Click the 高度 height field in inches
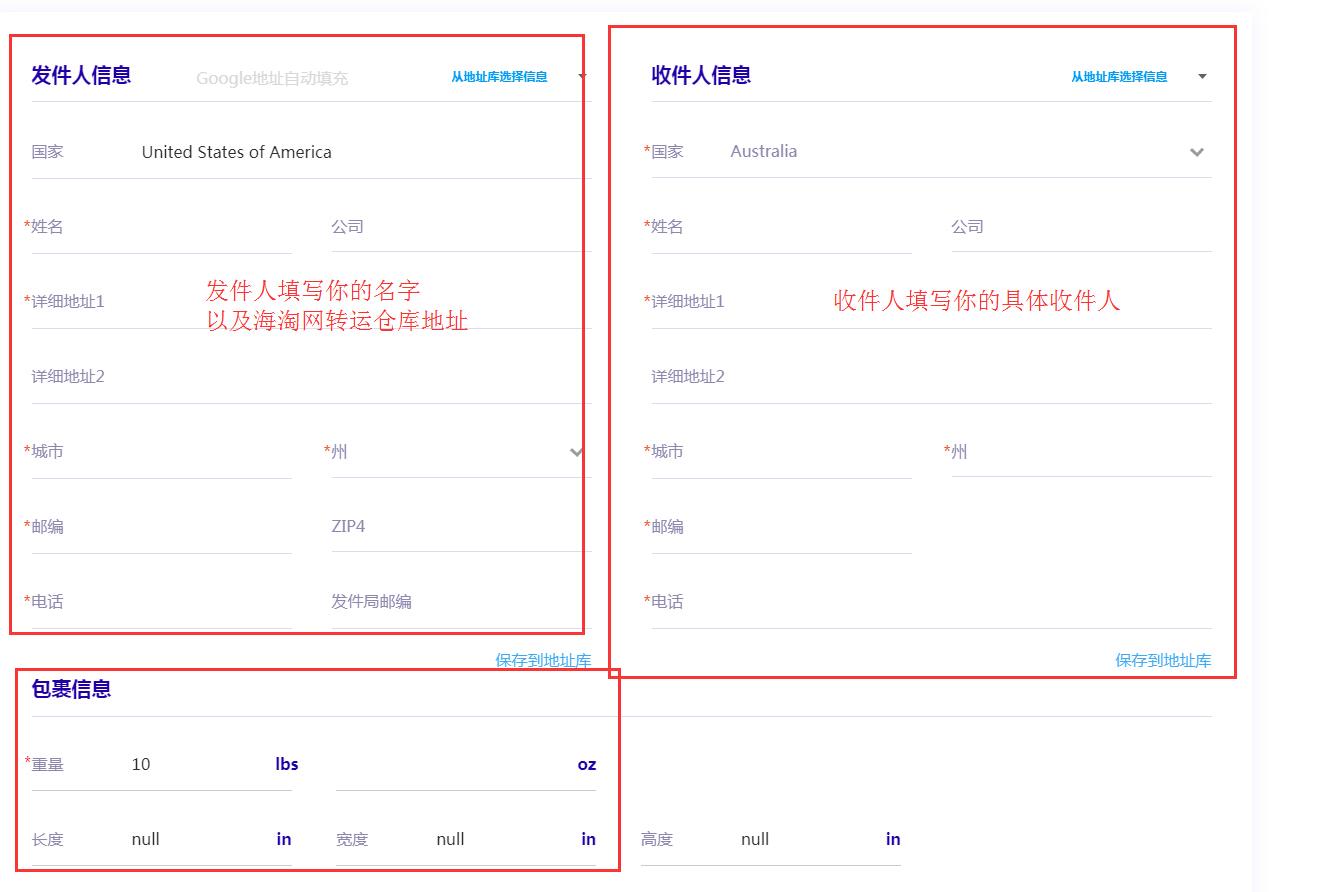Viewport: 1340px width, 892px height. tap(771, 840)
